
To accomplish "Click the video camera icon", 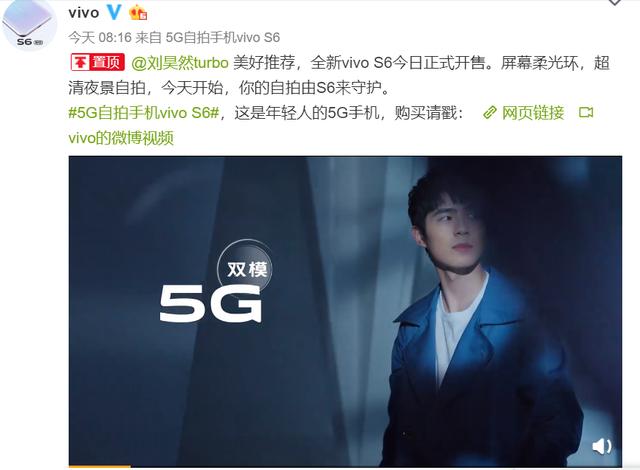I will pyautogui.click(x=586, y=112).
